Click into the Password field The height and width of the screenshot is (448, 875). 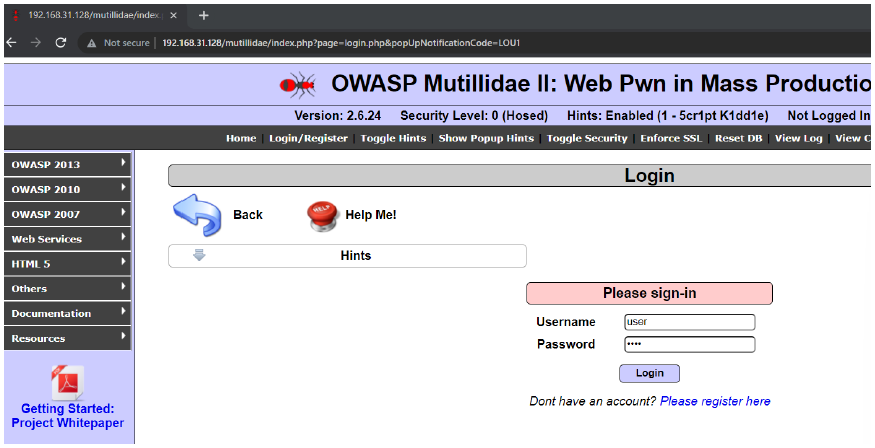(x=690, y=344)
